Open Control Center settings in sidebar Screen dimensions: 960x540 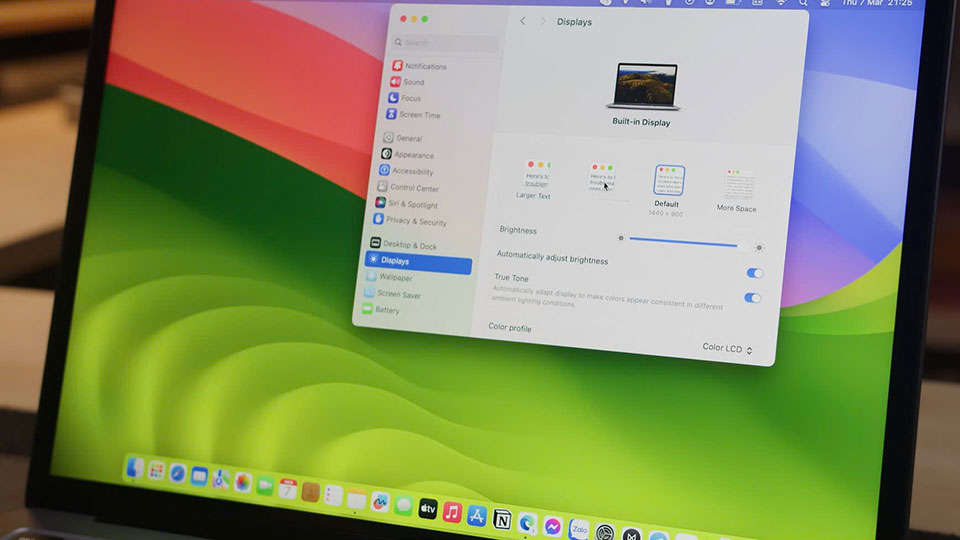pyautogui.click(x=408, y=187)
